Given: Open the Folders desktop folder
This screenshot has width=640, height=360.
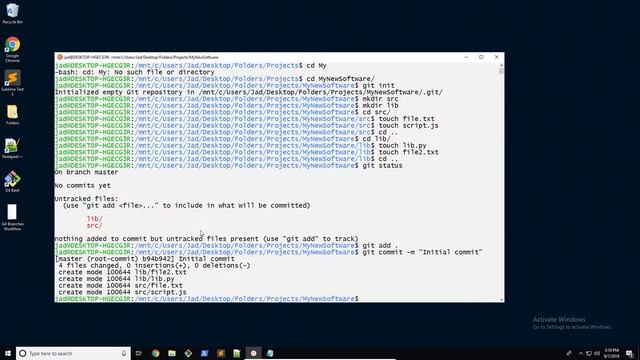Looking at the screenshot, I should point(12,115).
